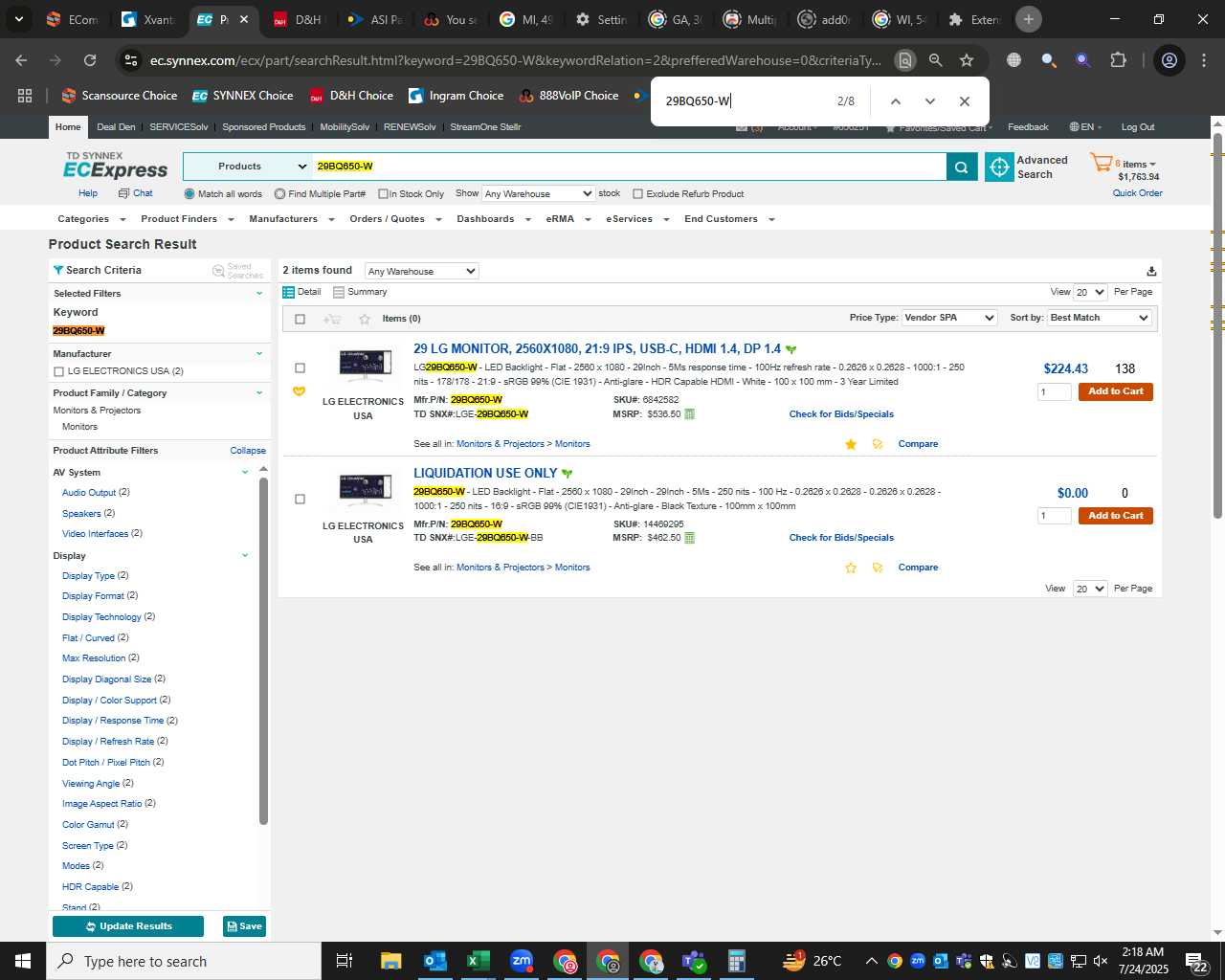Click quantity field for 29 LG MONITOR
This screenshot has width=1225, height=980.
[1054, 391]
